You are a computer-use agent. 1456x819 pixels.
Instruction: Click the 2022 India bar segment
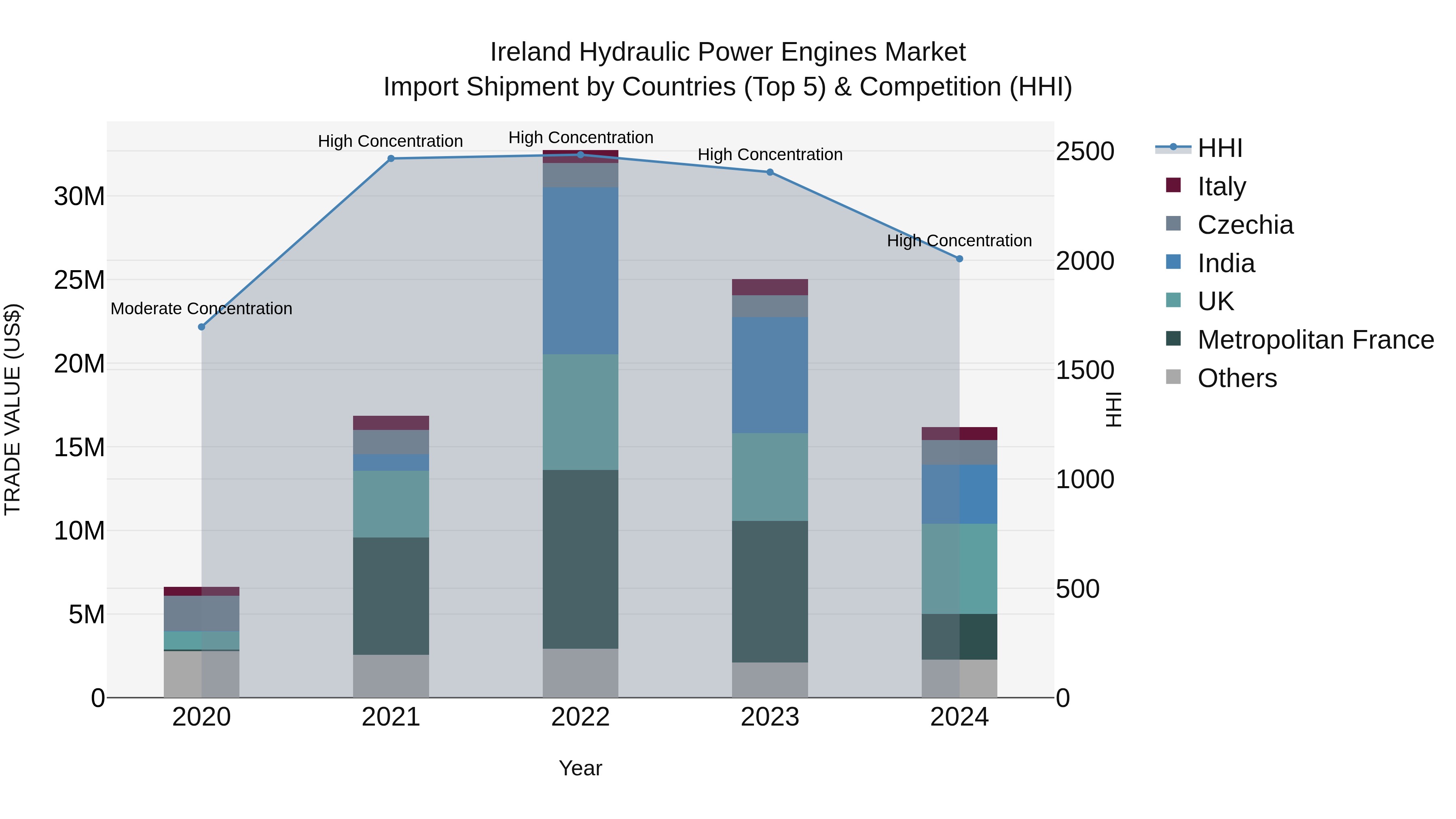(x=580, y=271)
